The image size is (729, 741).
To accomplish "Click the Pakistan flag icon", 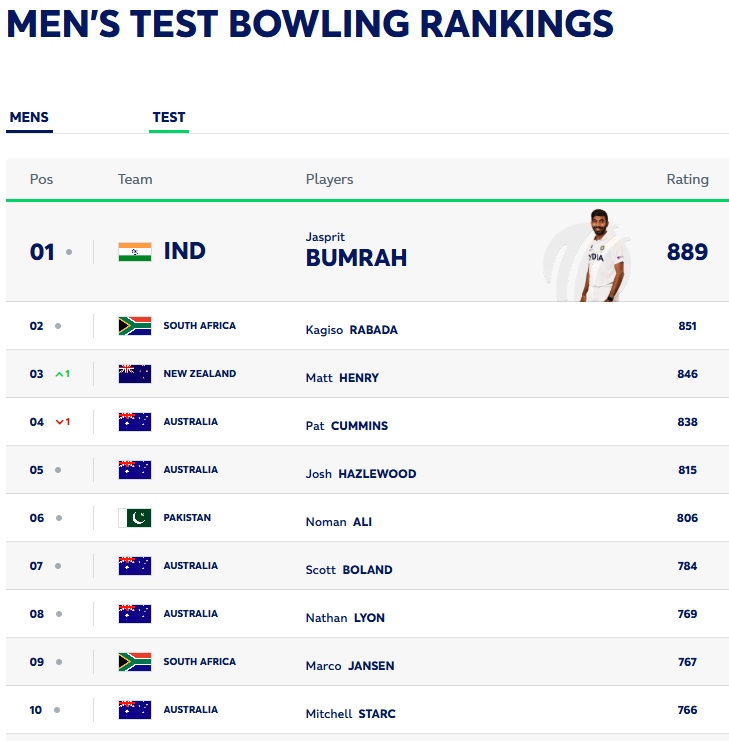I will (134, 518).
